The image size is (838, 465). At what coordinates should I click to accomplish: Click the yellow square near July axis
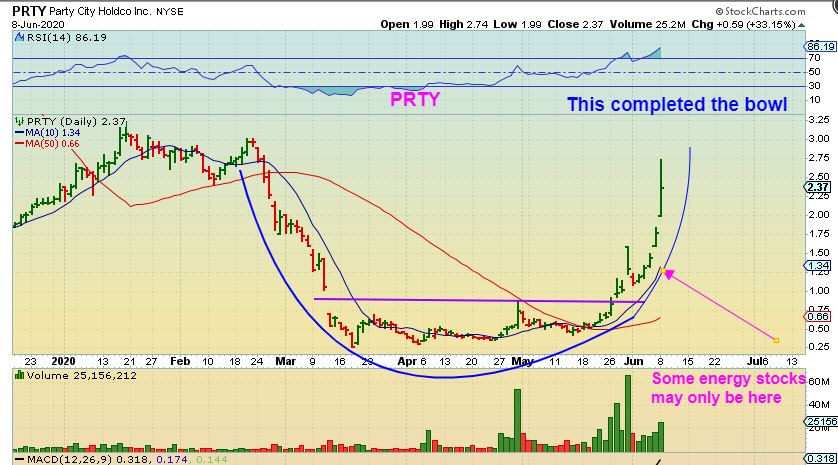click(x=776, y=340)
